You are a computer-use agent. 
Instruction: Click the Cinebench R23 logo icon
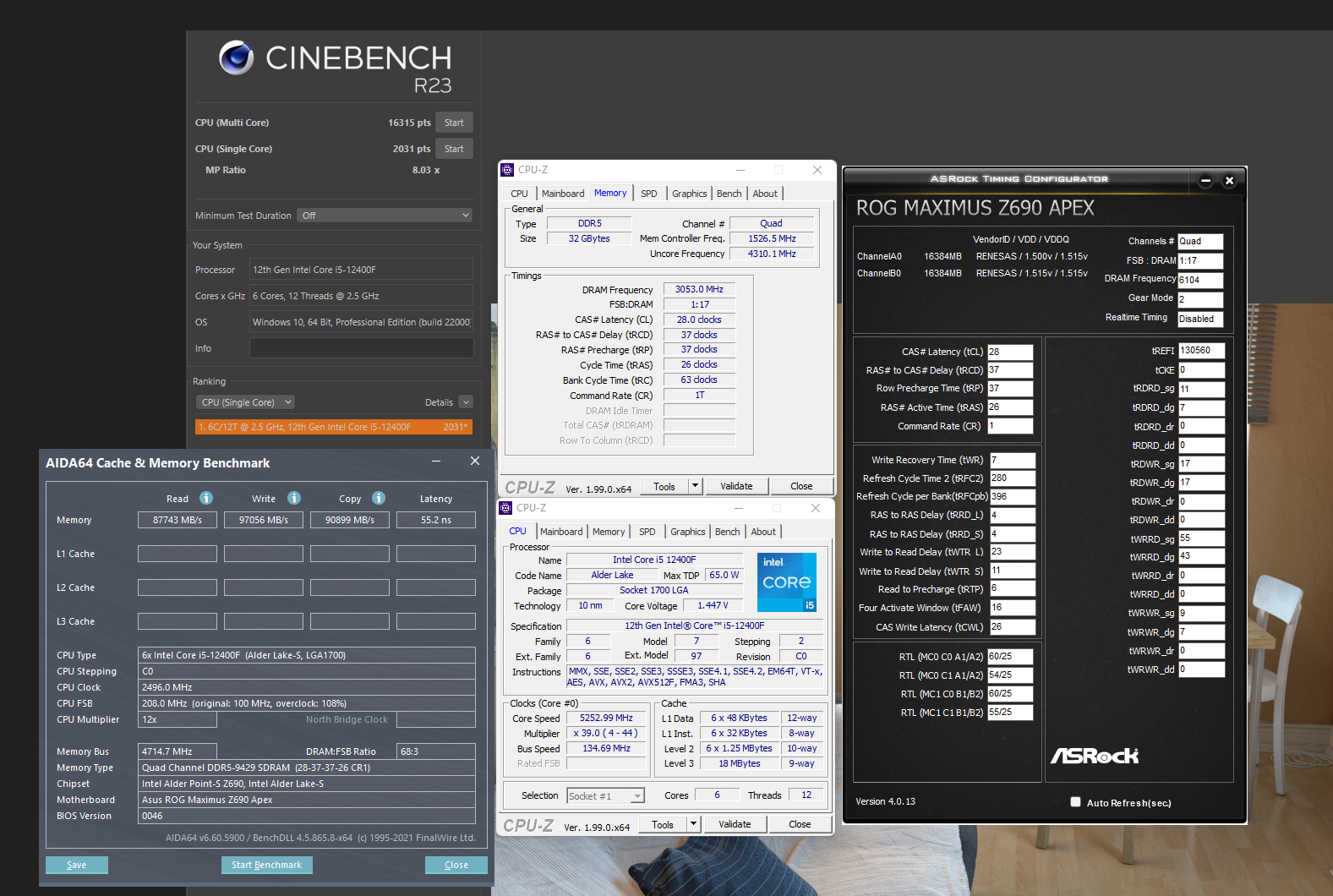pyautogui.click(x=236, y=57)
